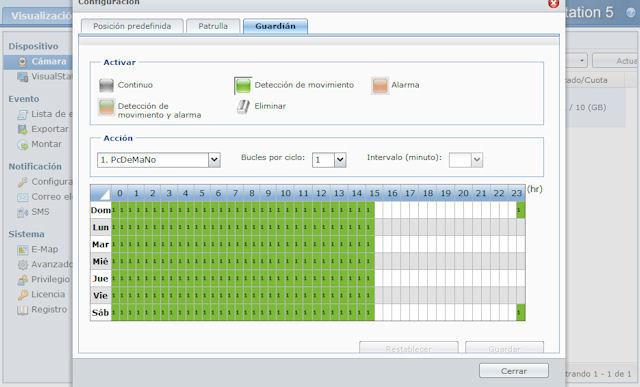640x387 pixels.
Task: Open the Exportar icon in sidebar
Action: click(22, 129)
